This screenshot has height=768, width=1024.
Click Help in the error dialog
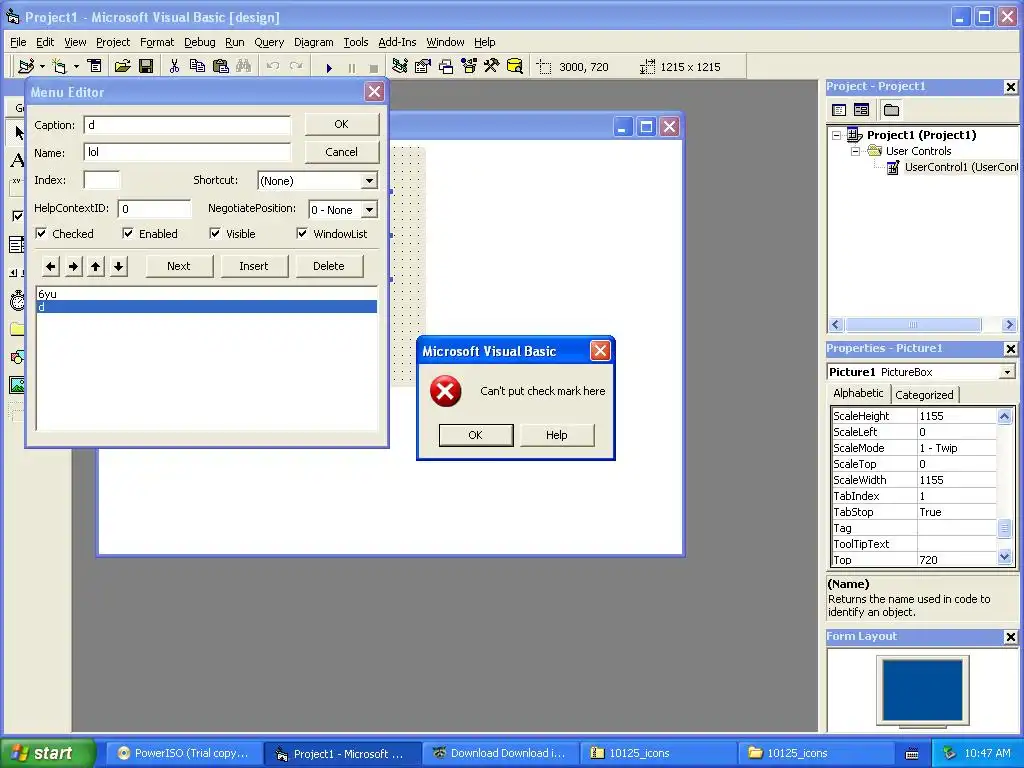pos(556,435)
